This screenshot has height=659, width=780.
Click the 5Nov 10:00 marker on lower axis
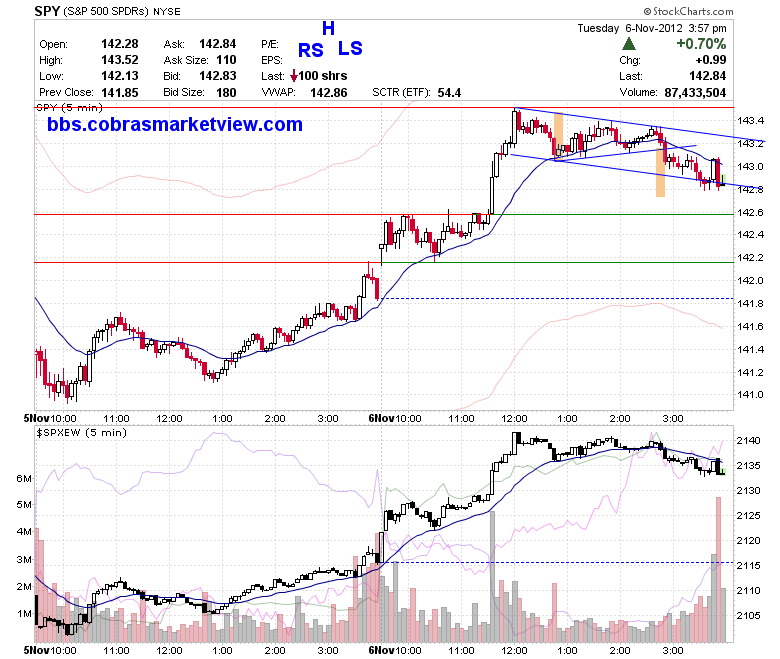(50, 650)
